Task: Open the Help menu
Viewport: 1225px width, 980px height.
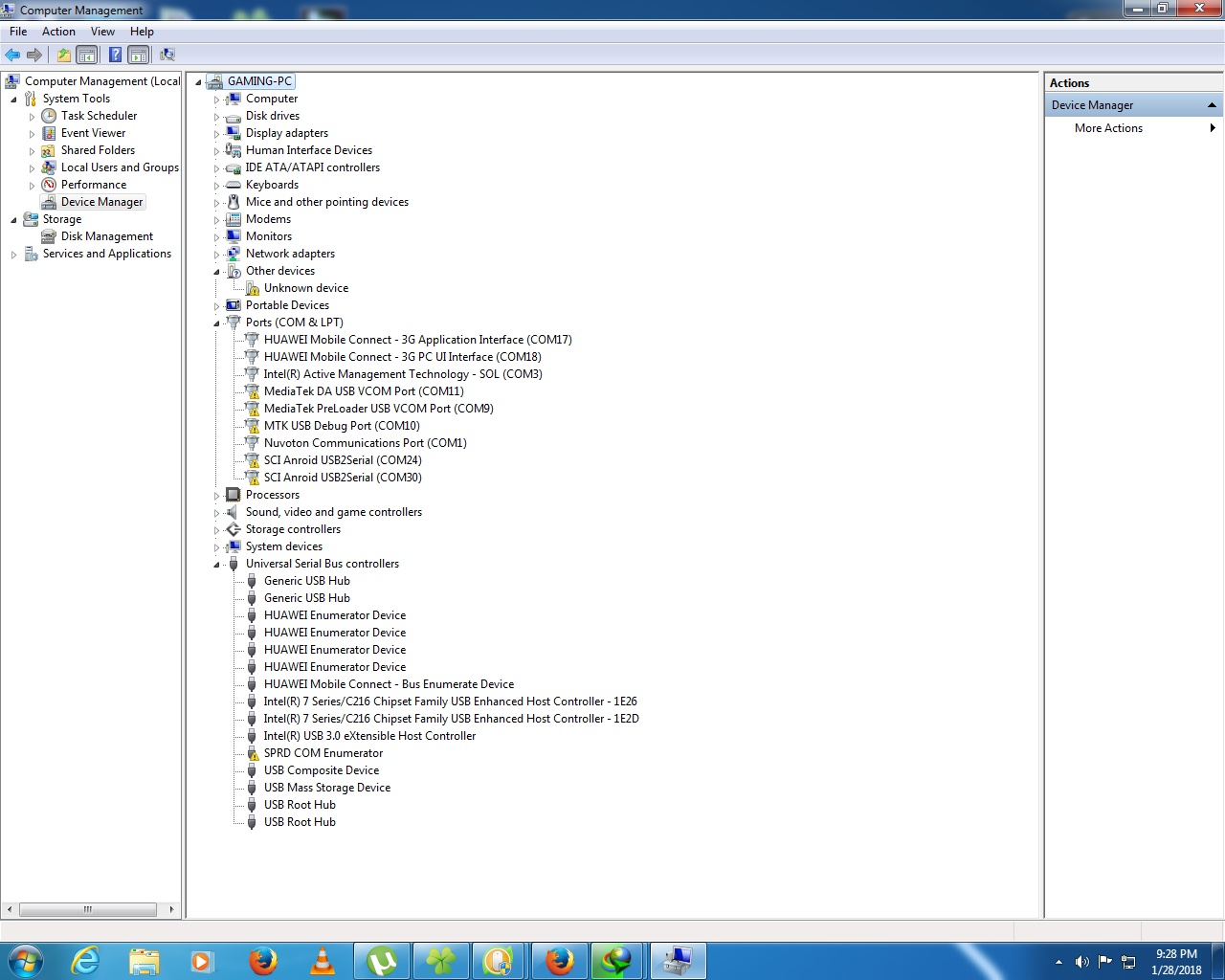Action: coord(142,32)
